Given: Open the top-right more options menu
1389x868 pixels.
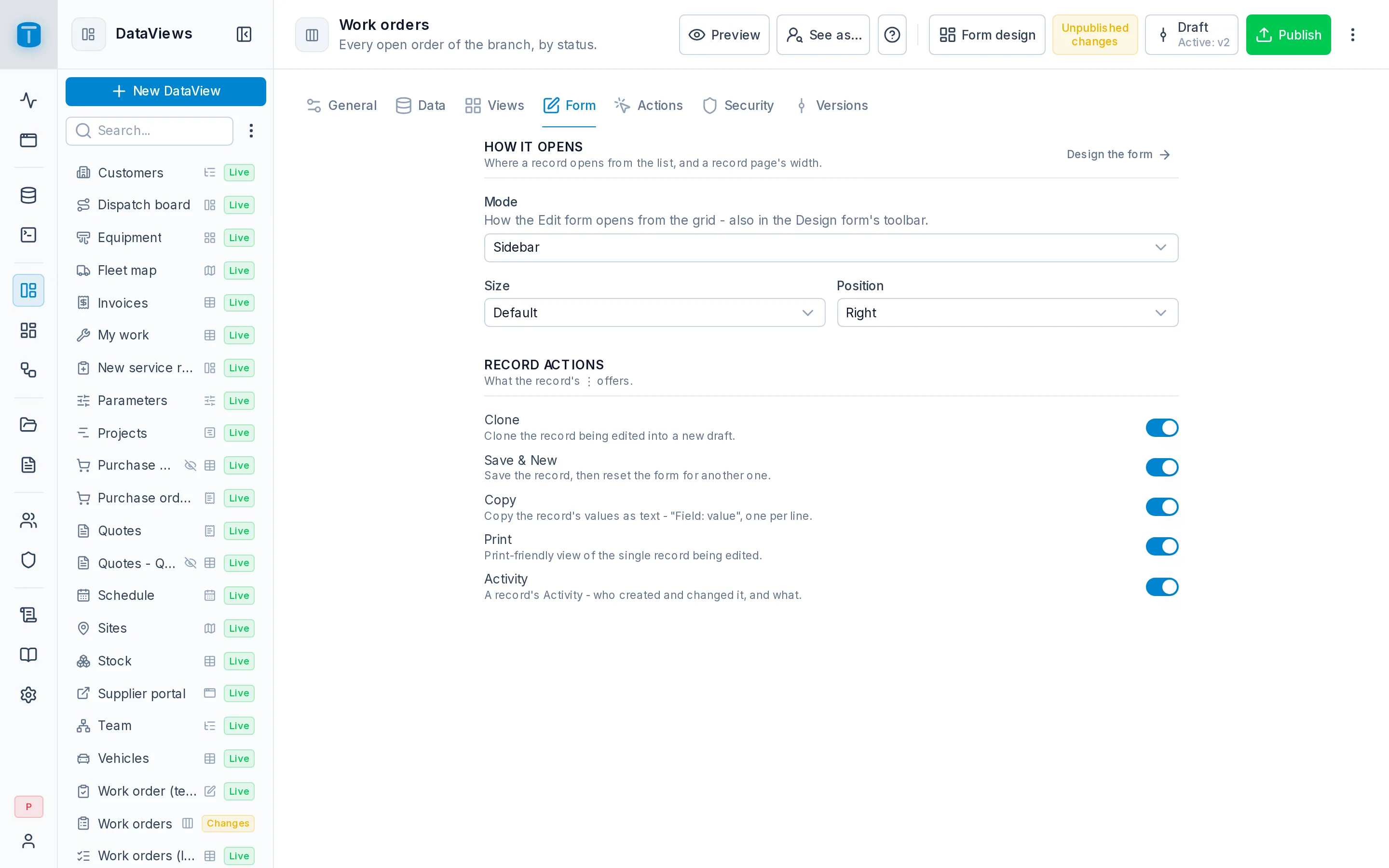Looking at the screenshot, I should tap(1352, 35).
